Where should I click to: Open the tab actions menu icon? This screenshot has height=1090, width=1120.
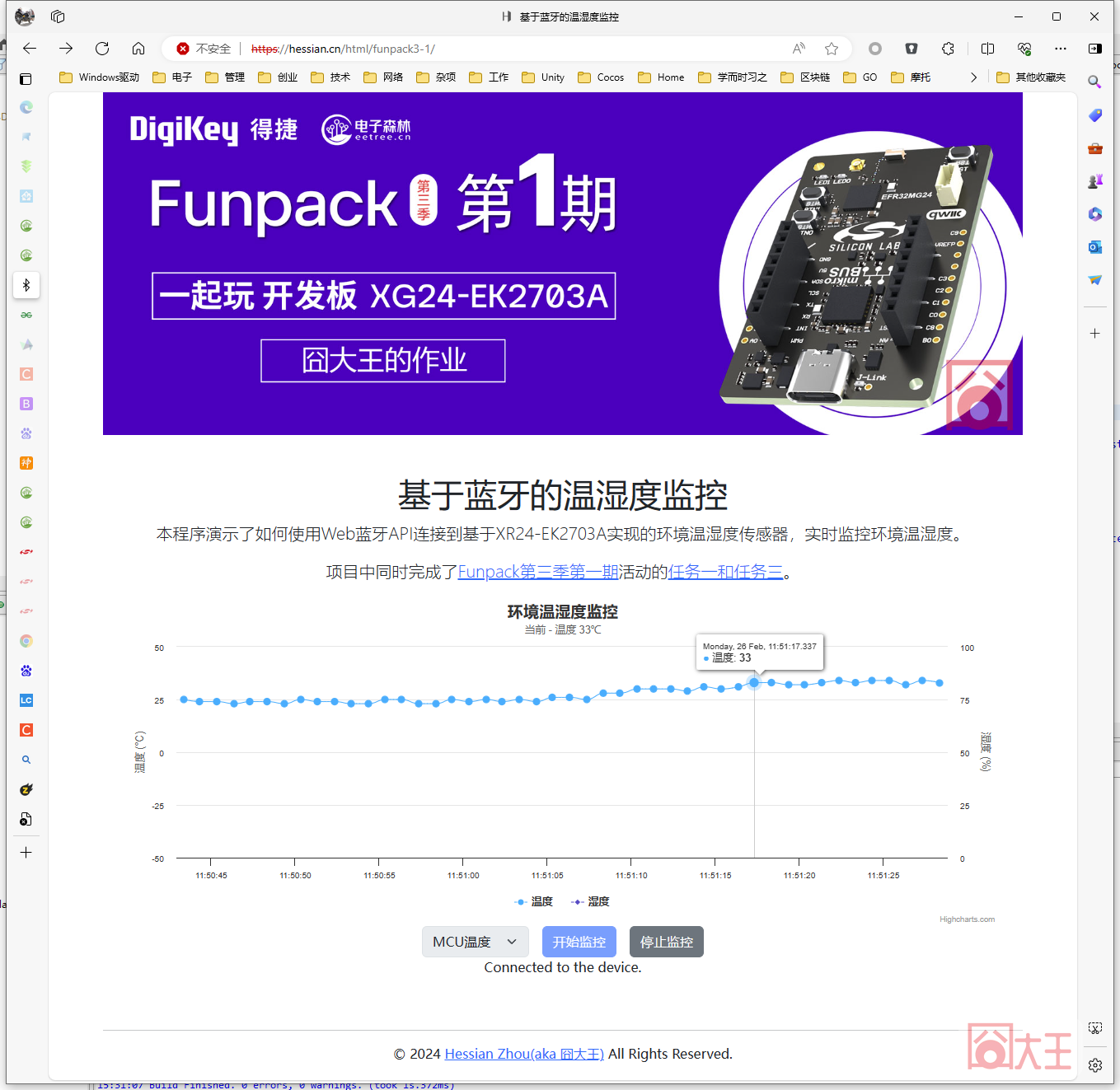26,79
